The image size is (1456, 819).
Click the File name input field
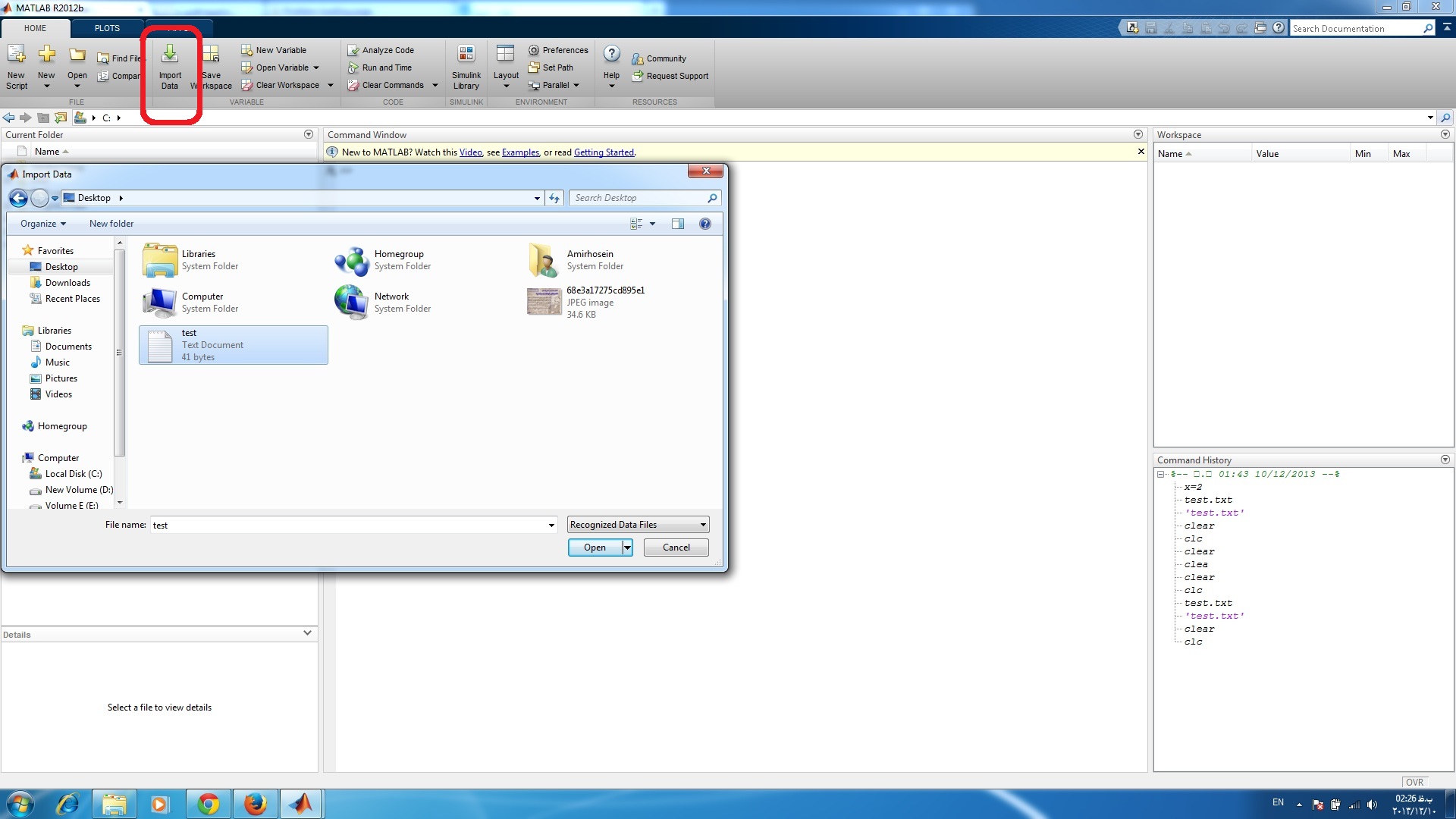[349, 525]
